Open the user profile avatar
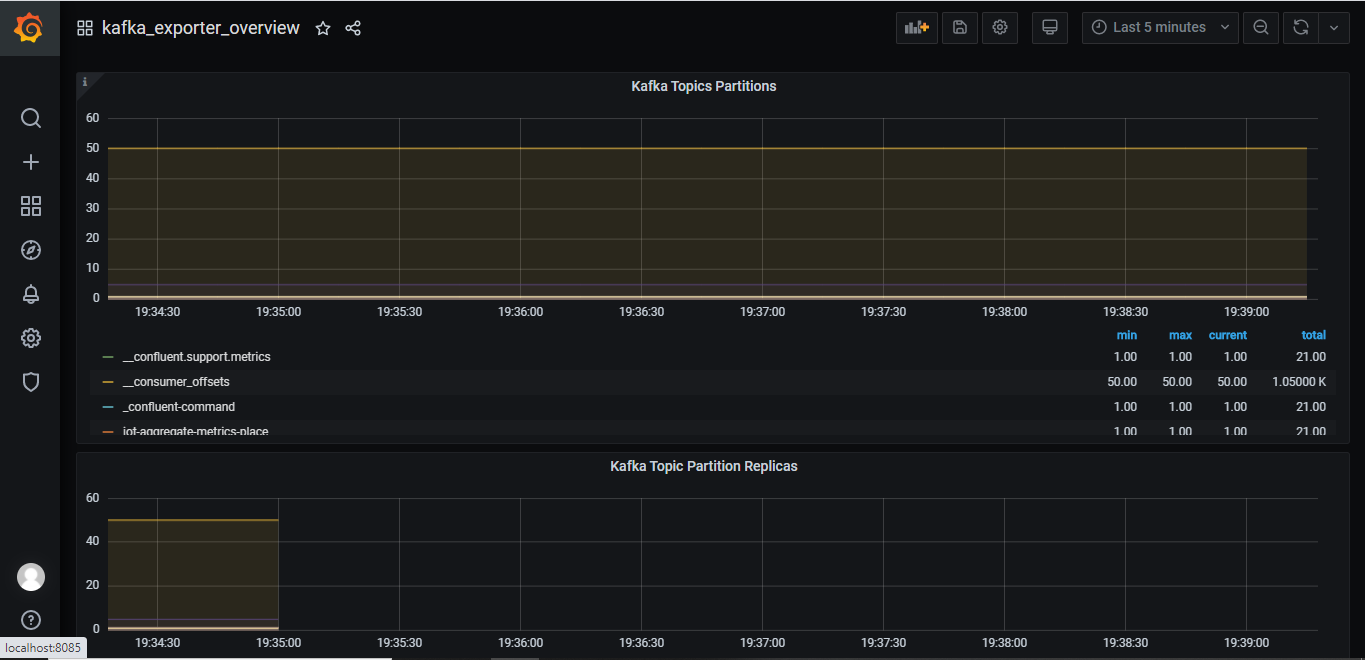The image size is (1365, 660). (31, 577)
